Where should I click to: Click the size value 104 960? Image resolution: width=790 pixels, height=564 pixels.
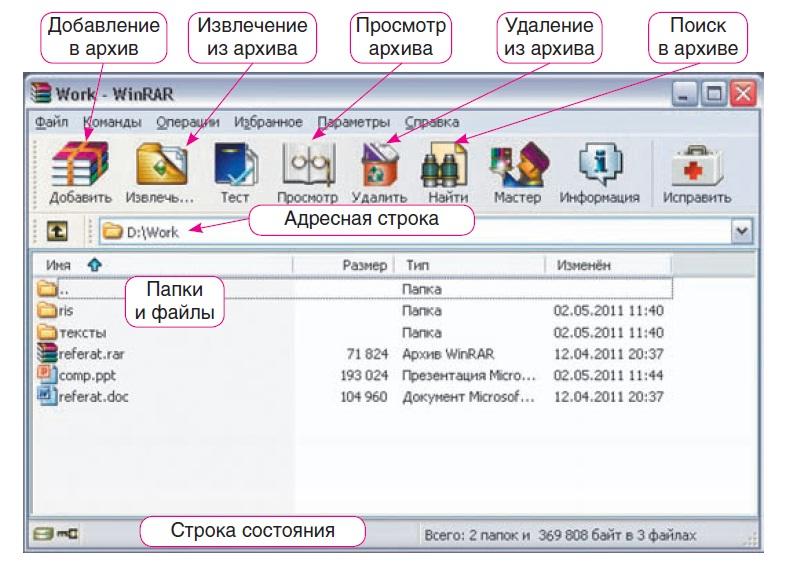(364, 397)
